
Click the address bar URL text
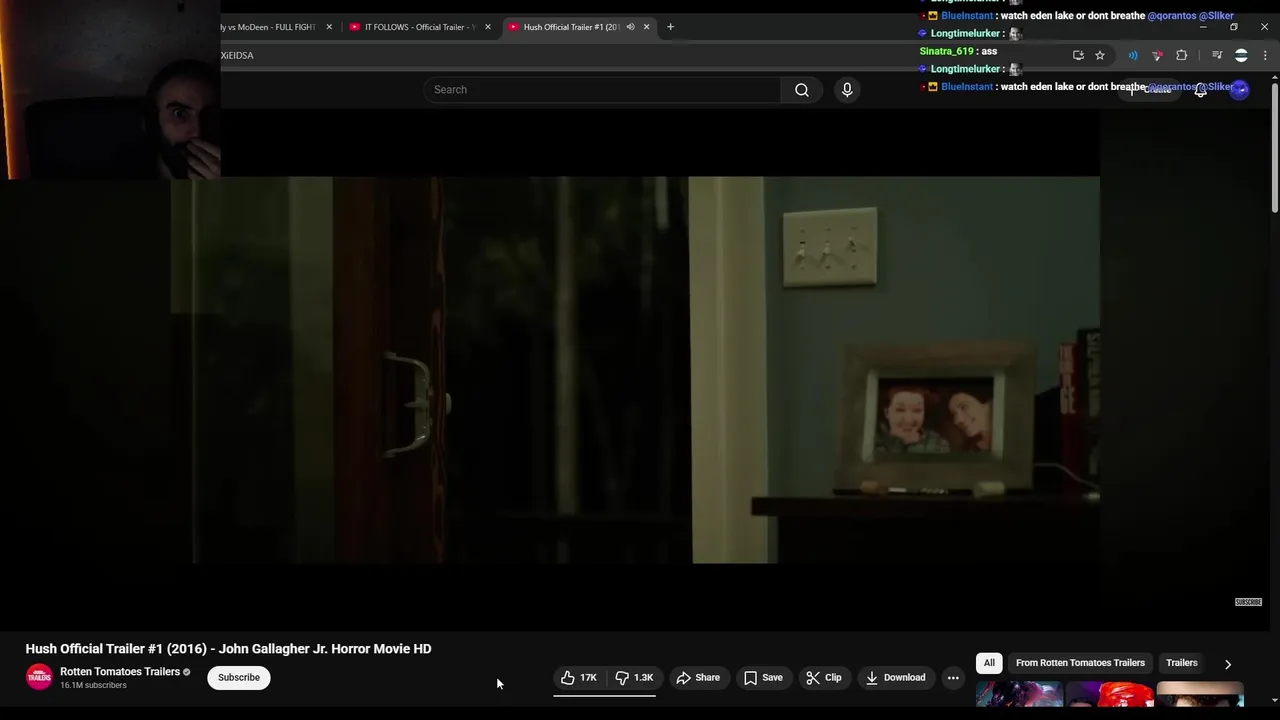(237, 55)
